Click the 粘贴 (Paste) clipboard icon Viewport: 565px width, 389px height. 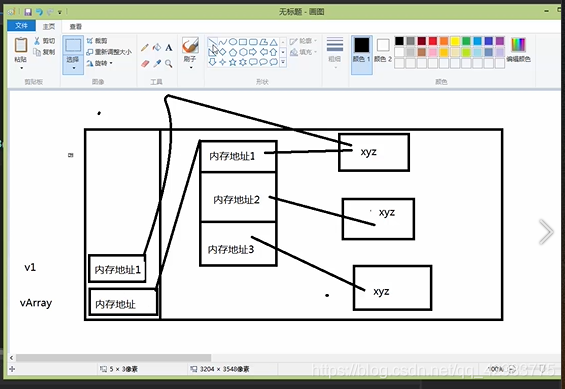click(21, 45)
